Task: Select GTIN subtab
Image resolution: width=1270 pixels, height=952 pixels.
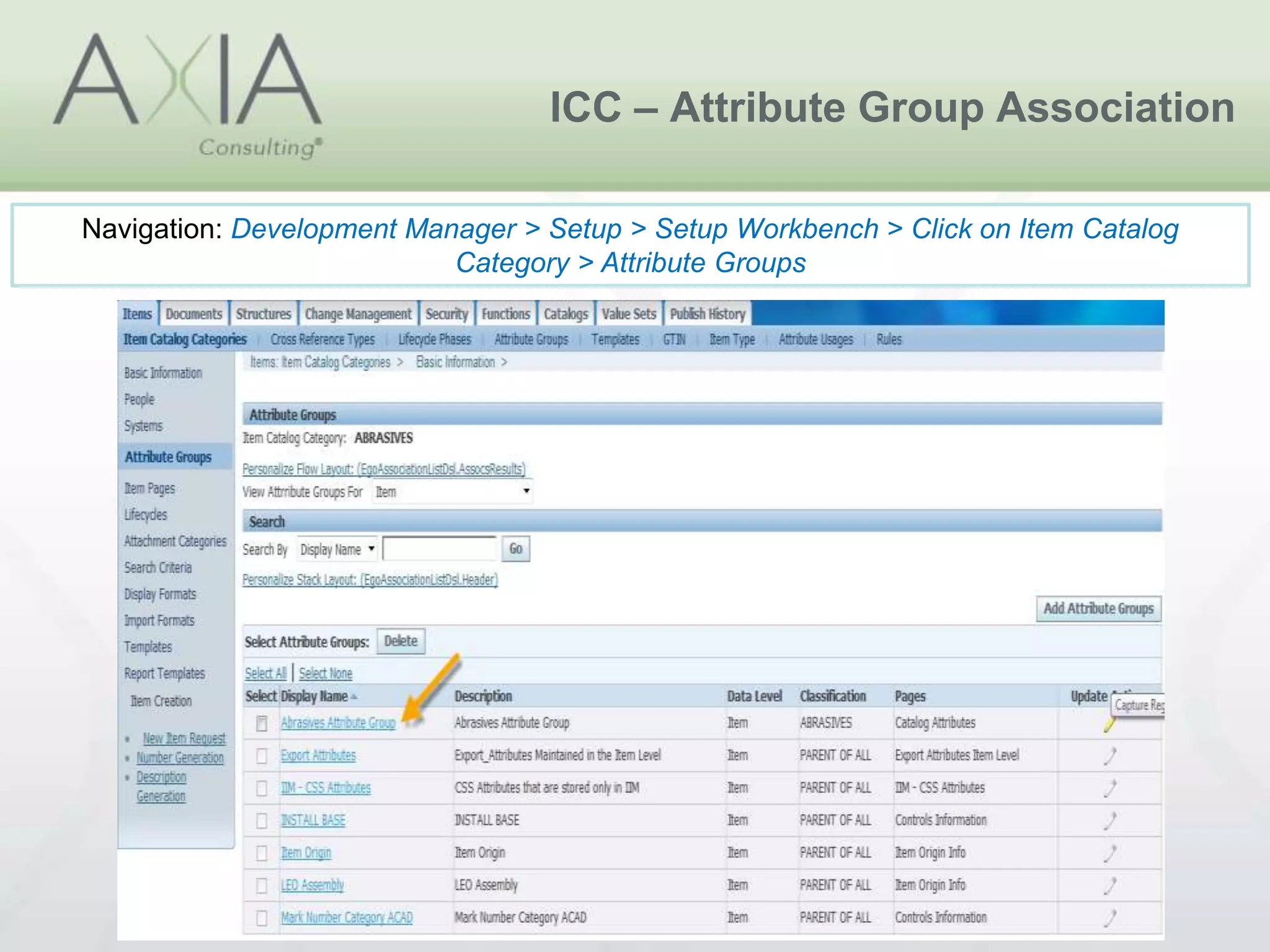Action: coord(674,339)
